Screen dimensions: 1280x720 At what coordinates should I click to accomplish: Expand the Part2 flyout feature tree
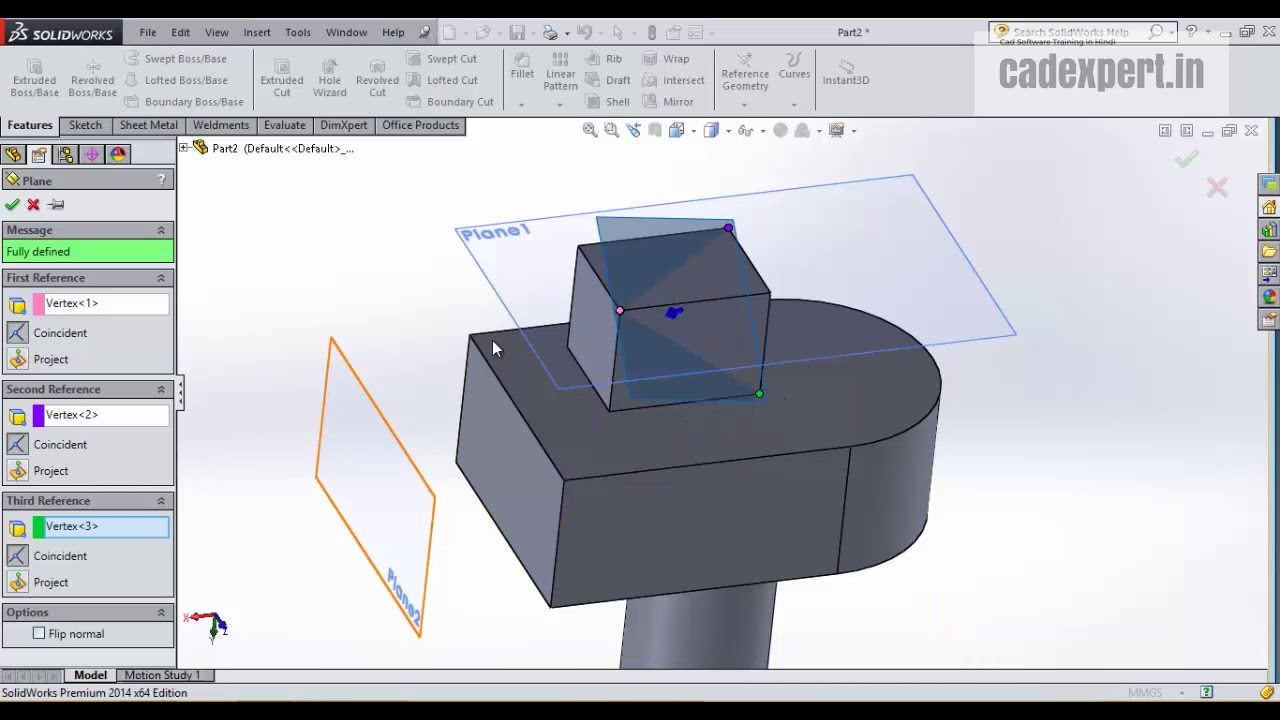click(184, 148)
